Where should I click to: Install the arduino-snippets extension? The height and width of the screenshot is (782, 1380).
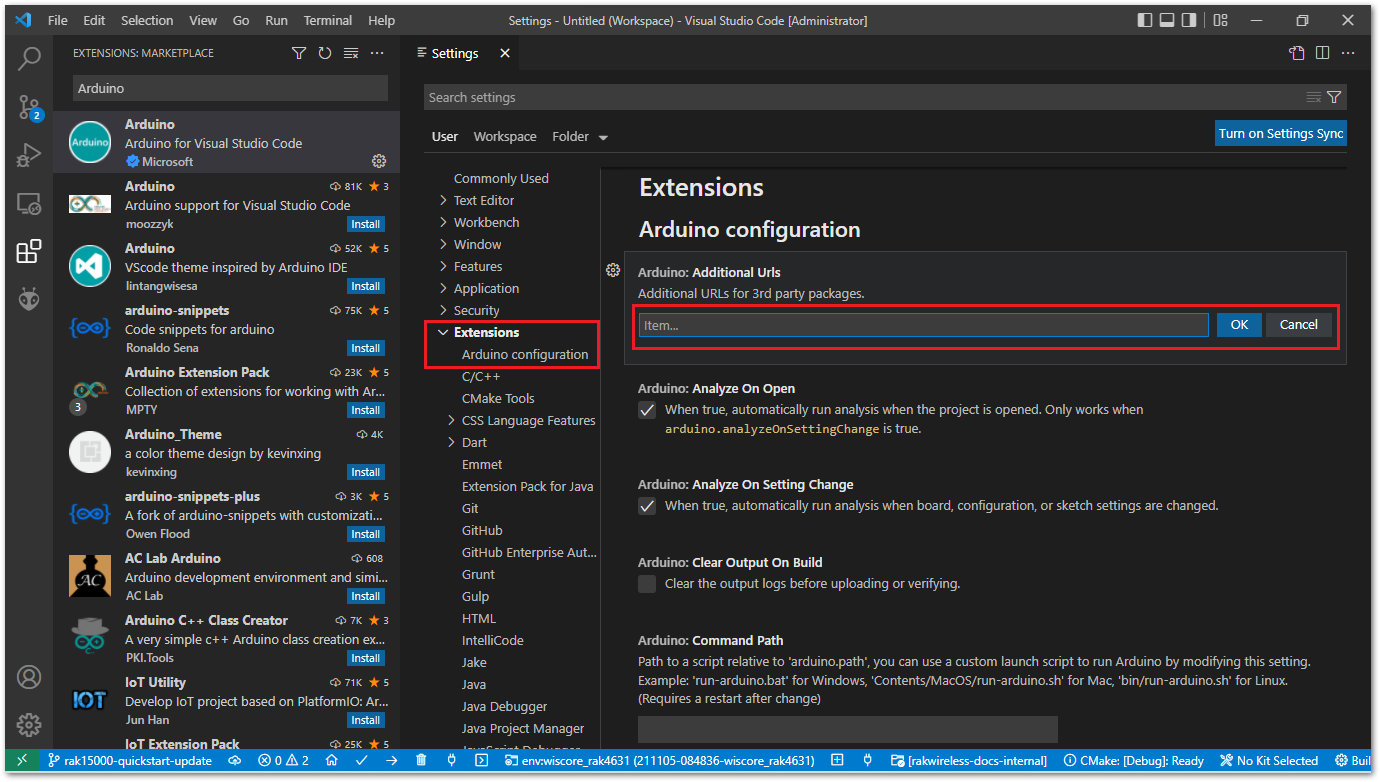(x=365, y=348)
